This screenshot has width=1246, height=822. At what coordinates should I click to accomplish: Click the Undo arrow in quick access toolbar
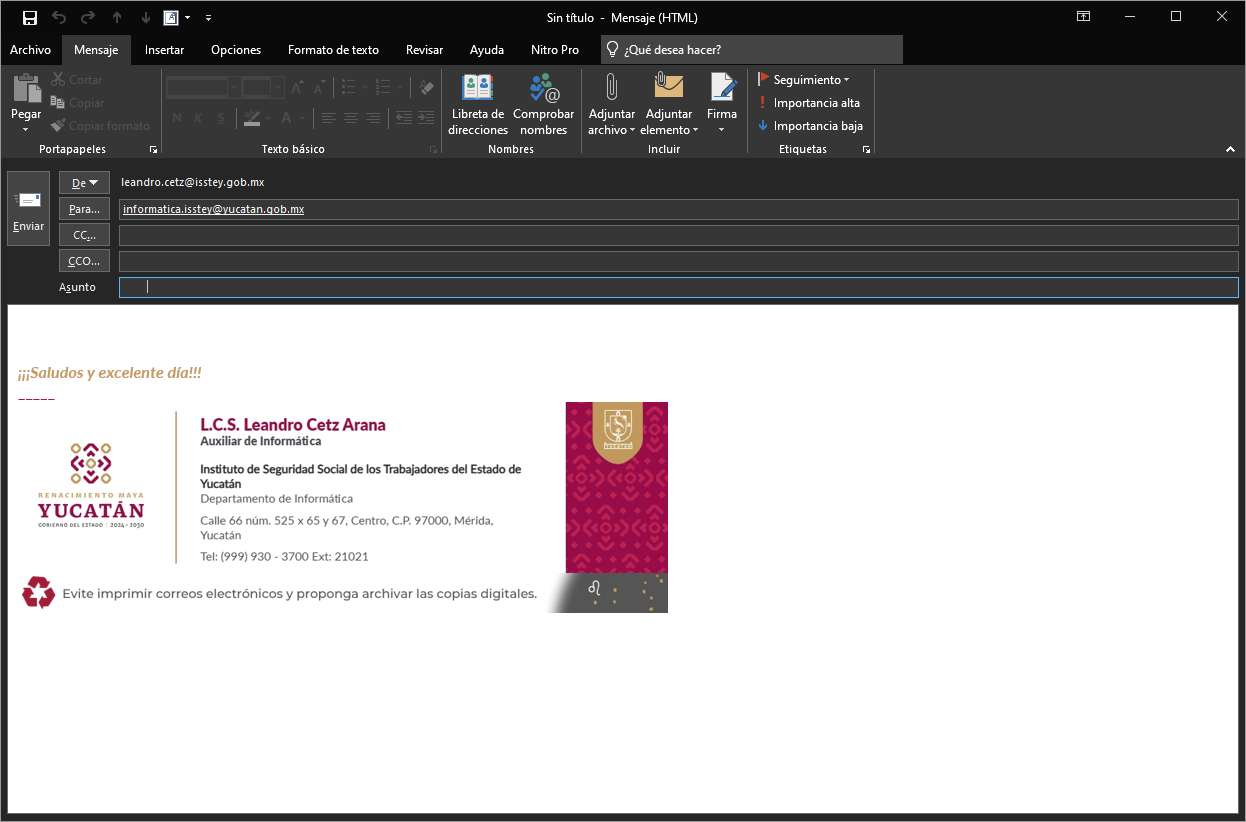click(x=59, y=18)
